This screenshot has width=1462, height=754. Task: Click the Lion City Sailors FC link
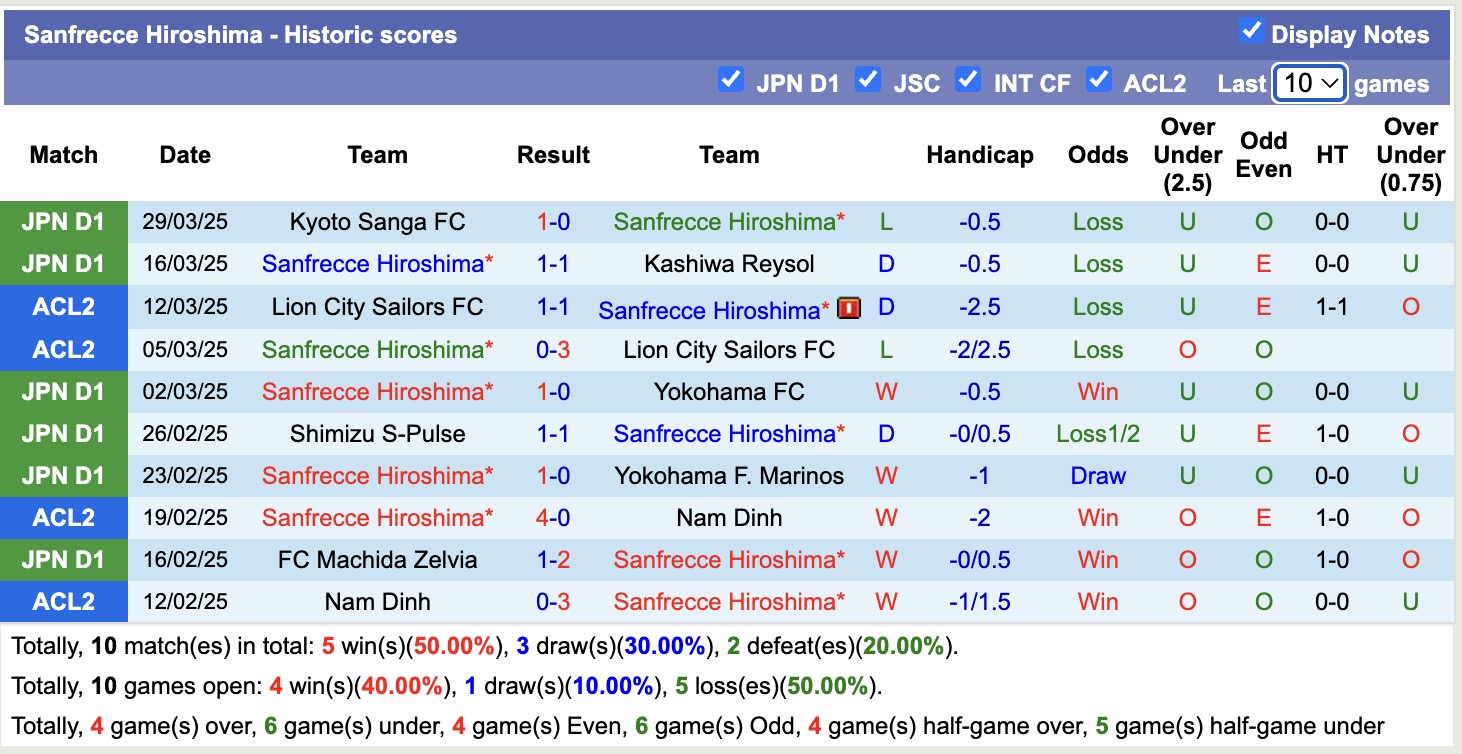coord(377,307)
